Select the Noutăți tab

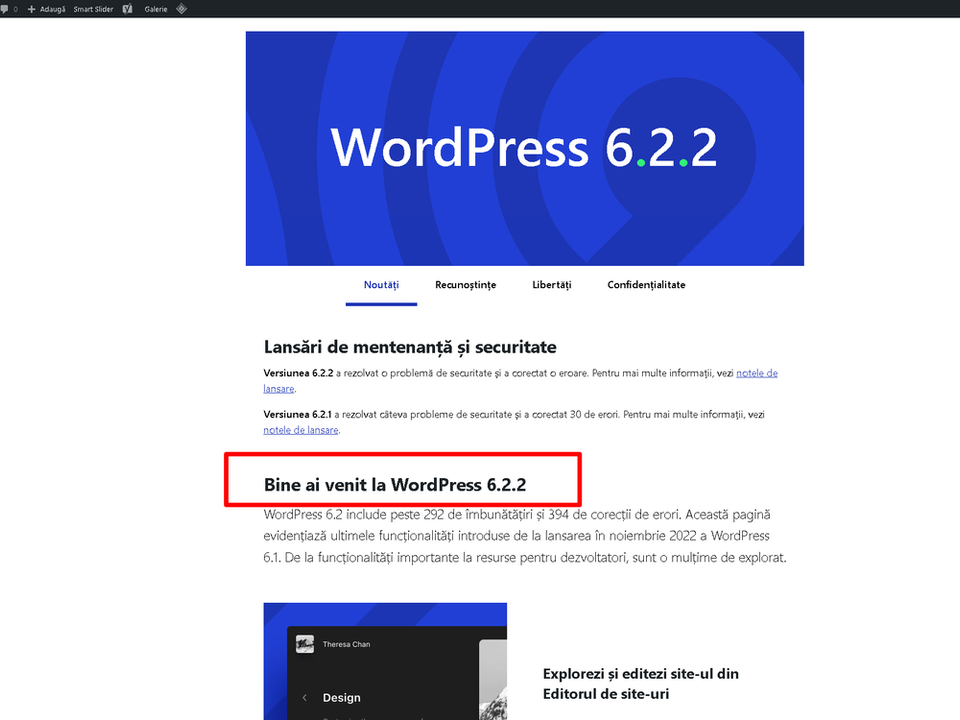[x=381, y=285]
